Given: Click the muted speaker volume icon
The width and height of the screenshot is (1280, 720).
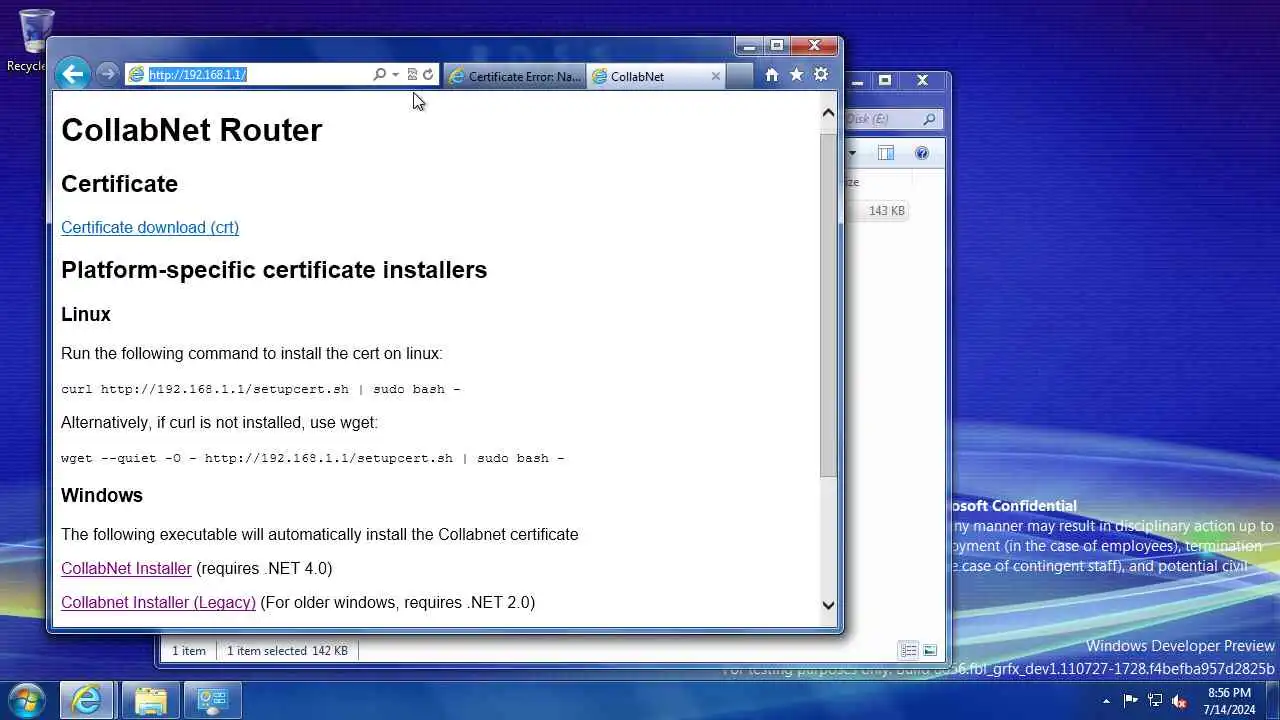Looking at the screenshot, I should coord(1179,701).
